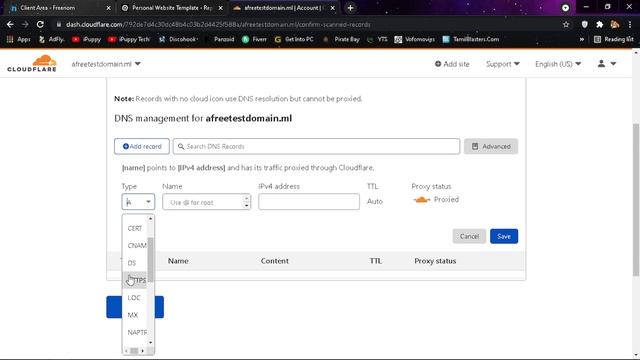Reload the current page
Image resolution: width=640 pixels, height=360 pixels.
pos(40,24)
